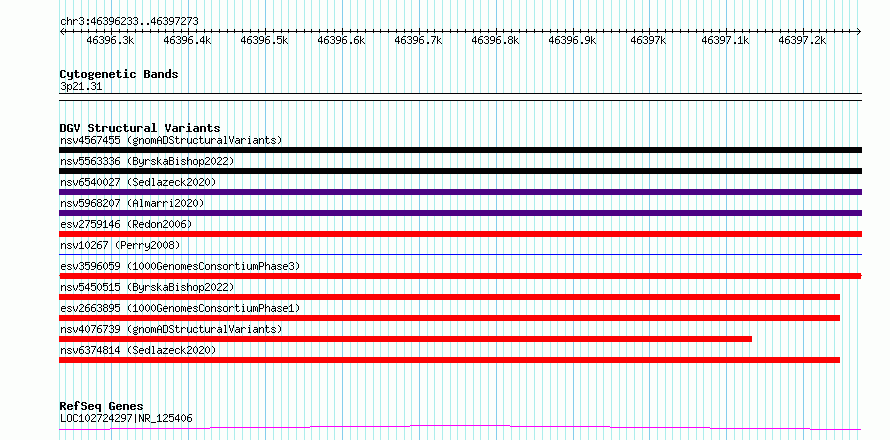Open the DGV Structural Variants track title

140,128
